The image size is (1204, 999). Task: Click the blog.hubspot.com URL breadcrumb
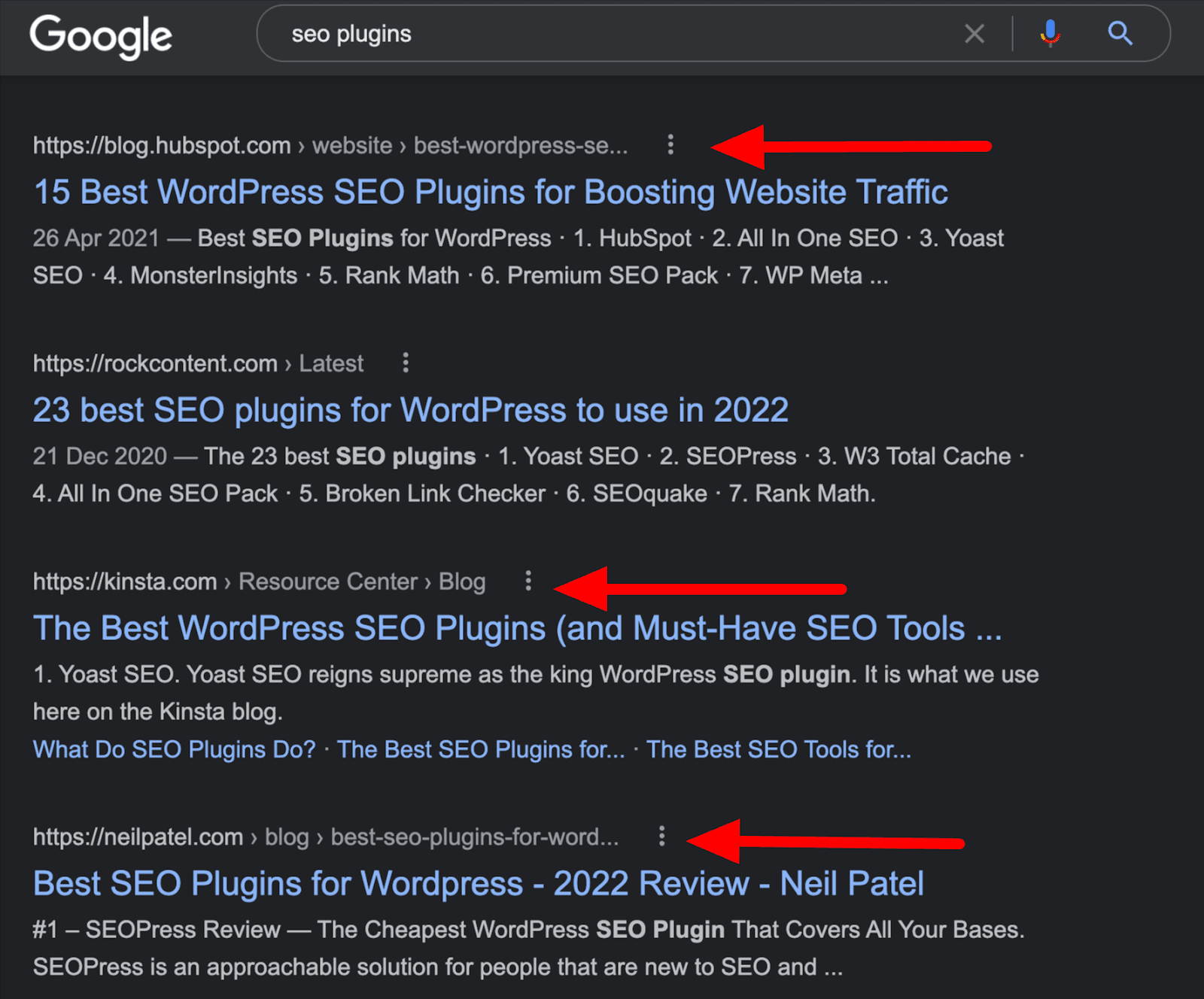330,145
